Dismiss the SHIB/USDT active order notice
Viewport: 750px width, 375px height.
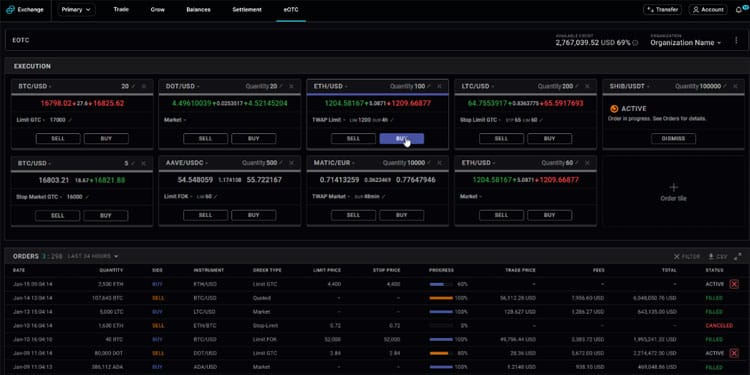tap(673, 139)
